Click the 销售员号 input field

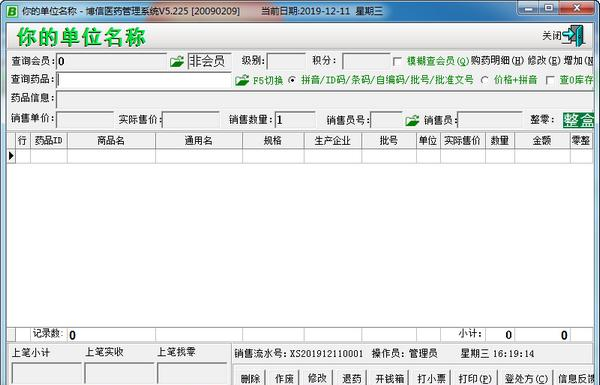(386, 120)
